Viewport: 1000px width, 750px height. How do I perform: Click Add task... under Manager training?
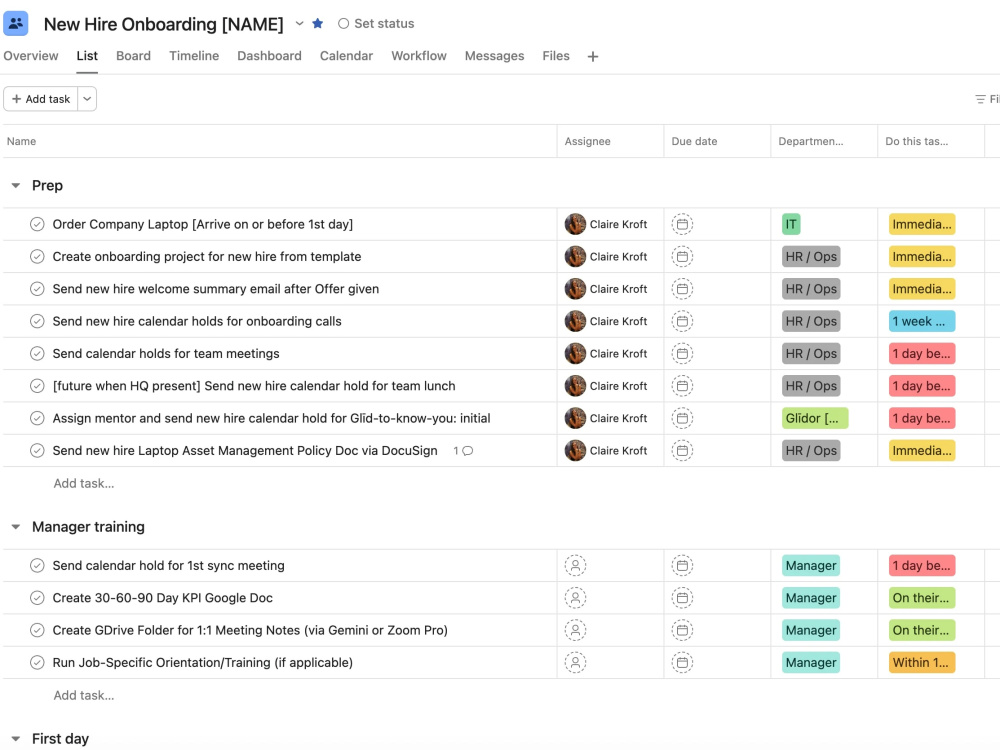pyautogui.click(x=84, y=695)
